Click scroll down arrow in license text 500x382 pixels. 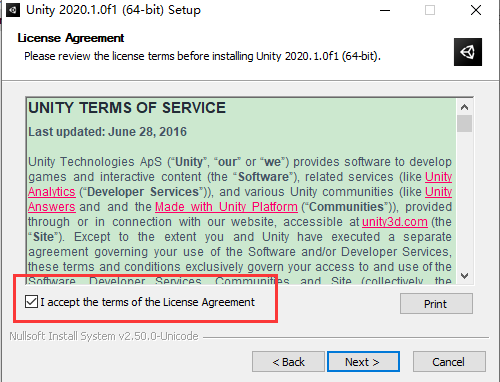[464, 276]
